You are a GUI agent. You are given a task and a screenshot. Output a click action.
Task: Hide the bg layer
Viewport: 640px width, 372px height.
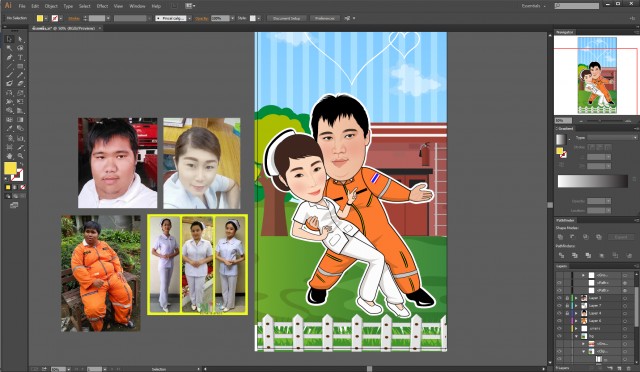(x=559, y=336)
